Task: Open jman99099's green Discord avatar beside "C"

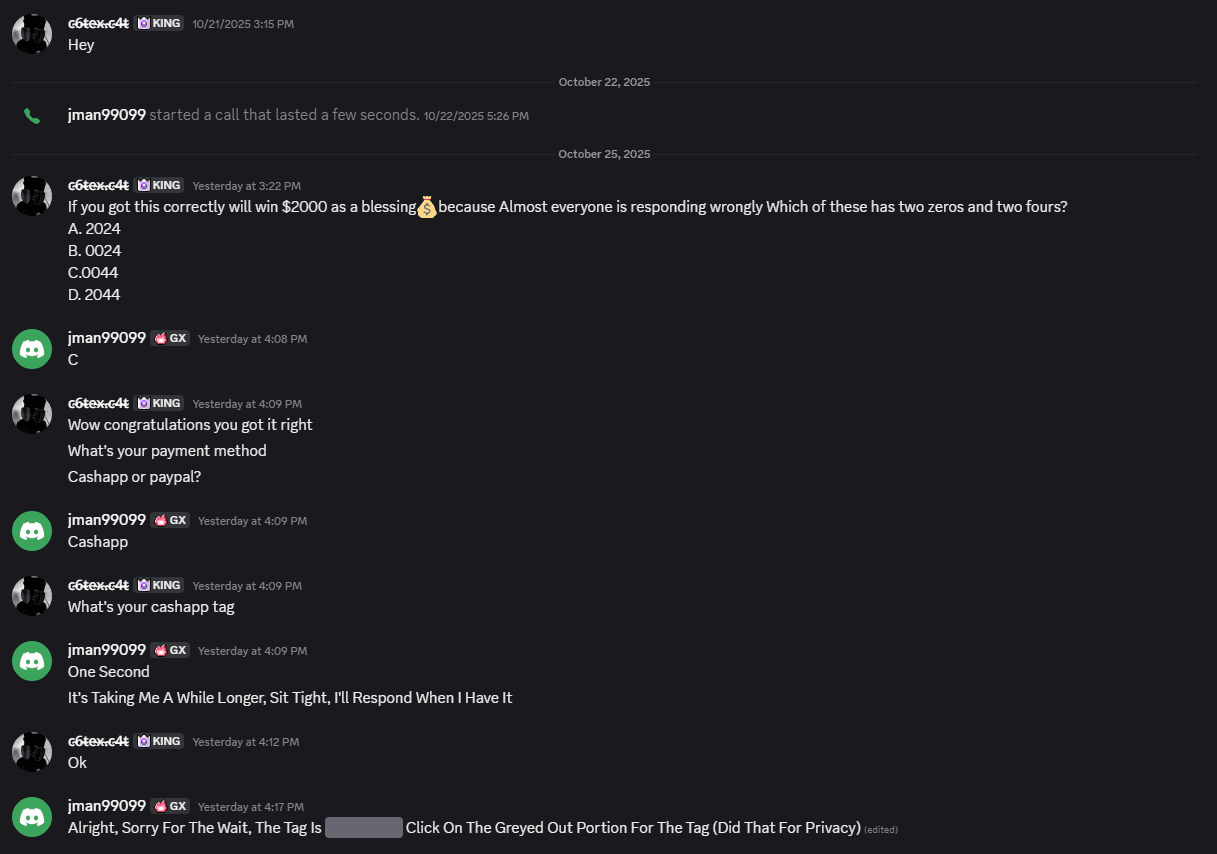Action: click(32, 349)
